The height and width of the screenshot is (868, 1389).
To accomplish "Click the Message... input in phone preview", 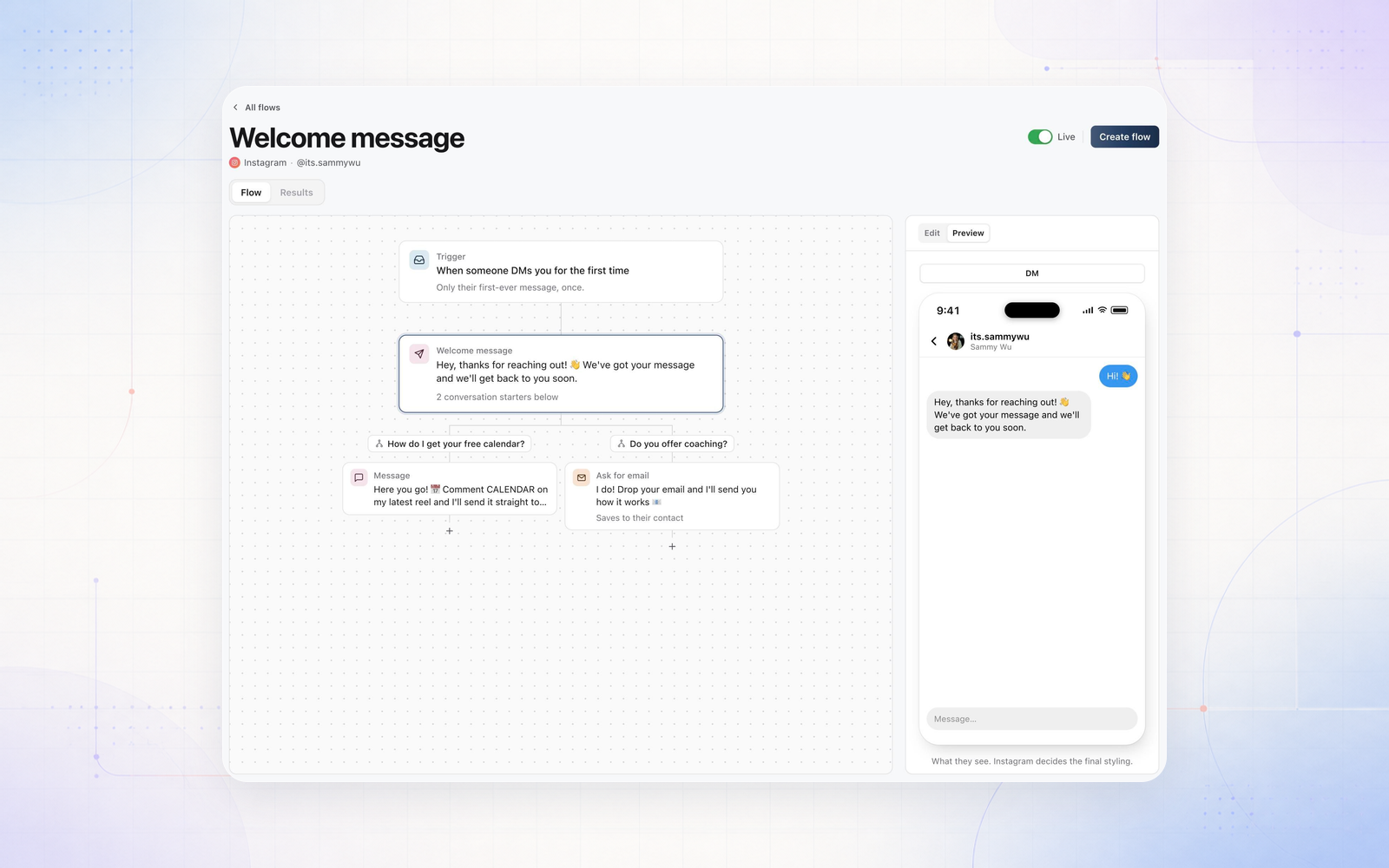I will pos(1031,719).
